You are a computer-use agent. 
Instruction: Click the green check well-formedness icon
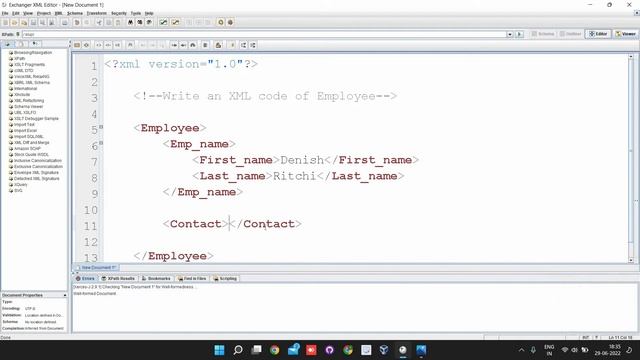tap(163, 22)
